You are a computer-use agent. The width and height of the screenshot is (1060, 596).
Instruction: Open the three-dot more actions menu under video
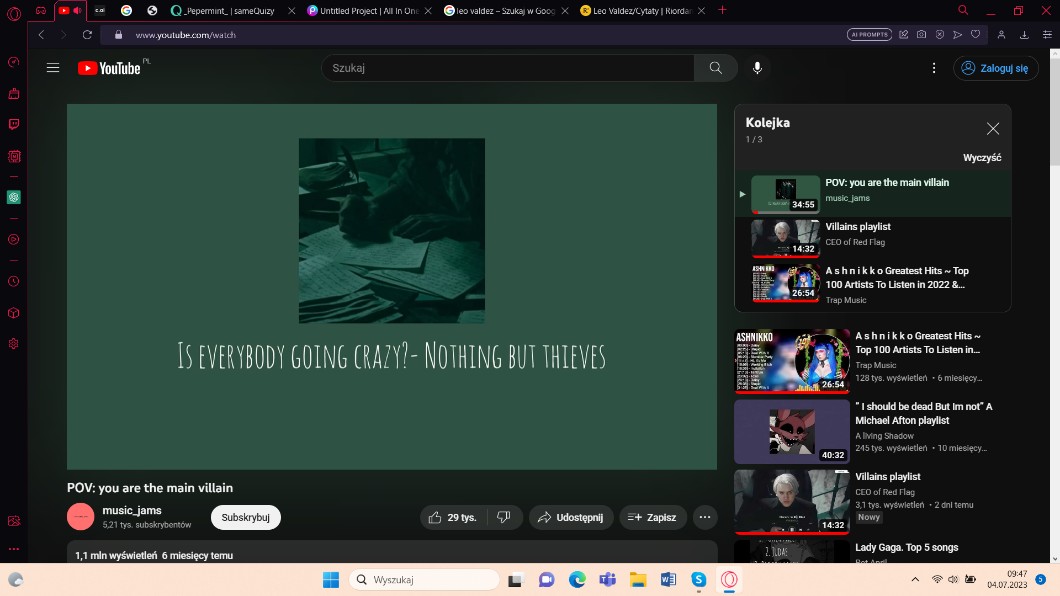tap(705, 517)
